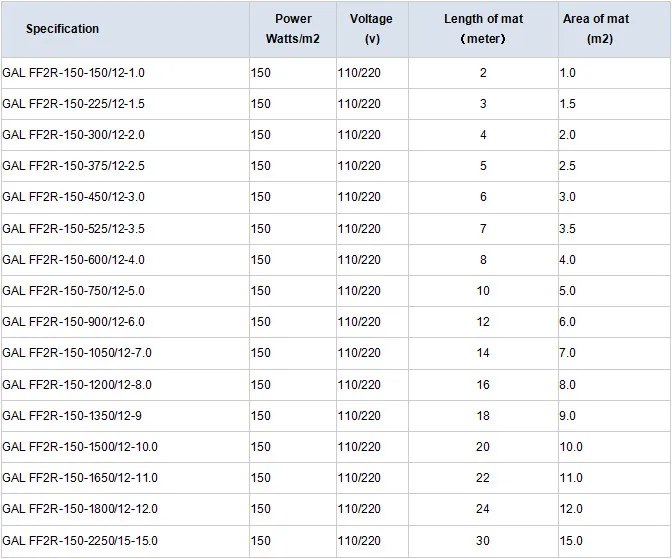The height and width of the screenshot is (559, 672).
Task: Click voltage 110/220 in 1350/12-9 row
Action: 359,416
